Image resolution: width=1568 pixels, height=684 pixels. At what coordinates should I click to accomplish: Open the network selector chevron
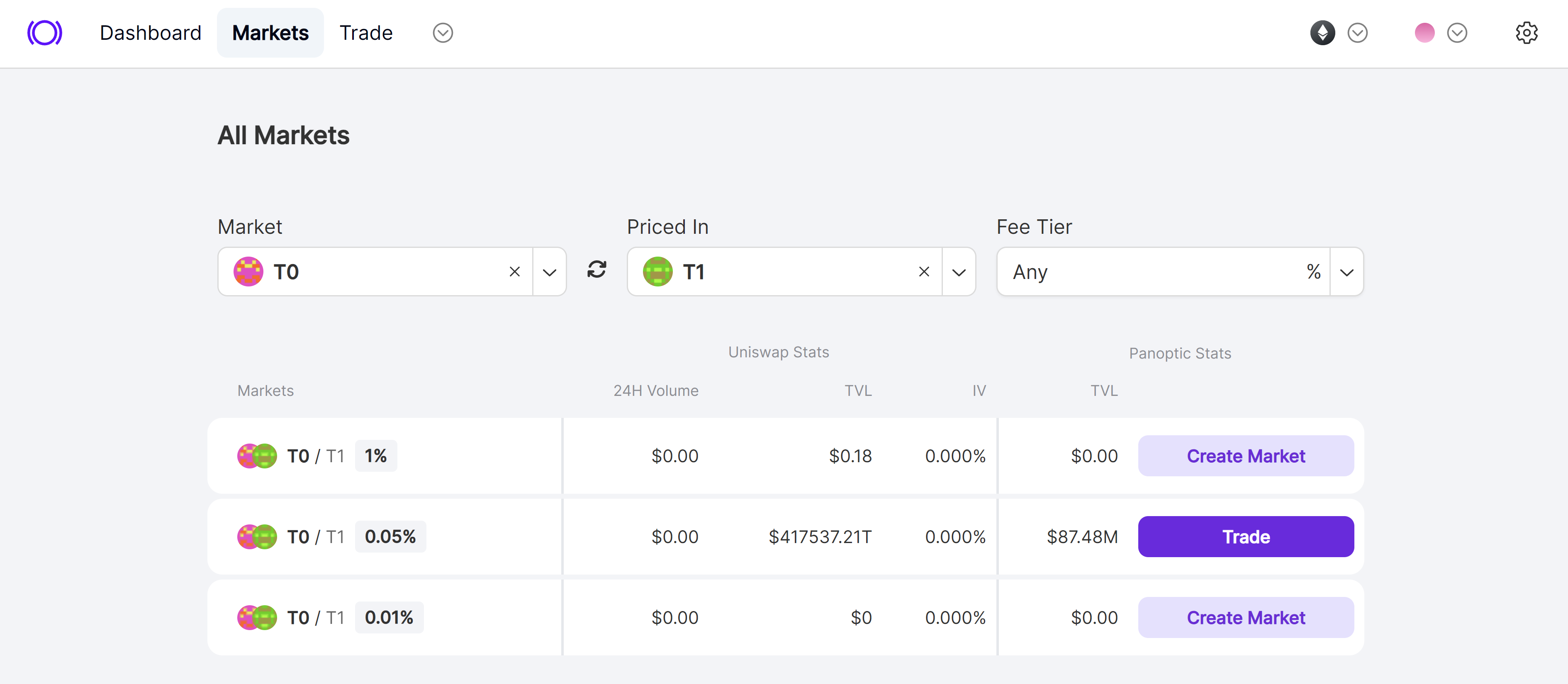(1357, 33)
